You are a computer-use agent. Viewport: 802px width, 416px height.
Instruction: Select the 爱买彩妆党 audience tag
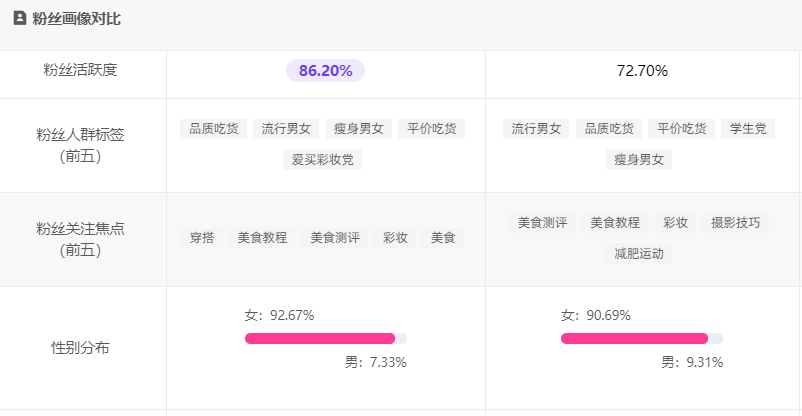[322, 160]
